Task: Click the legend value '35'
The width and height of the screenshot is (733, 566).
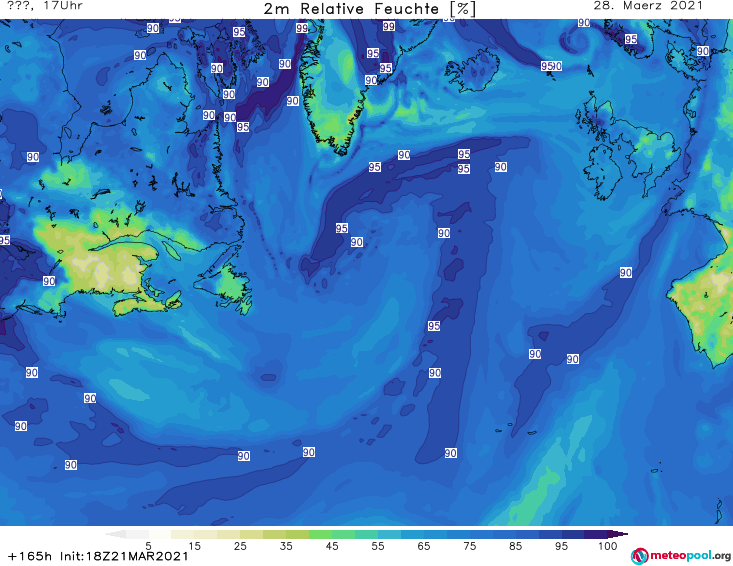Action: pyautogui.click(x=286, y=546)
